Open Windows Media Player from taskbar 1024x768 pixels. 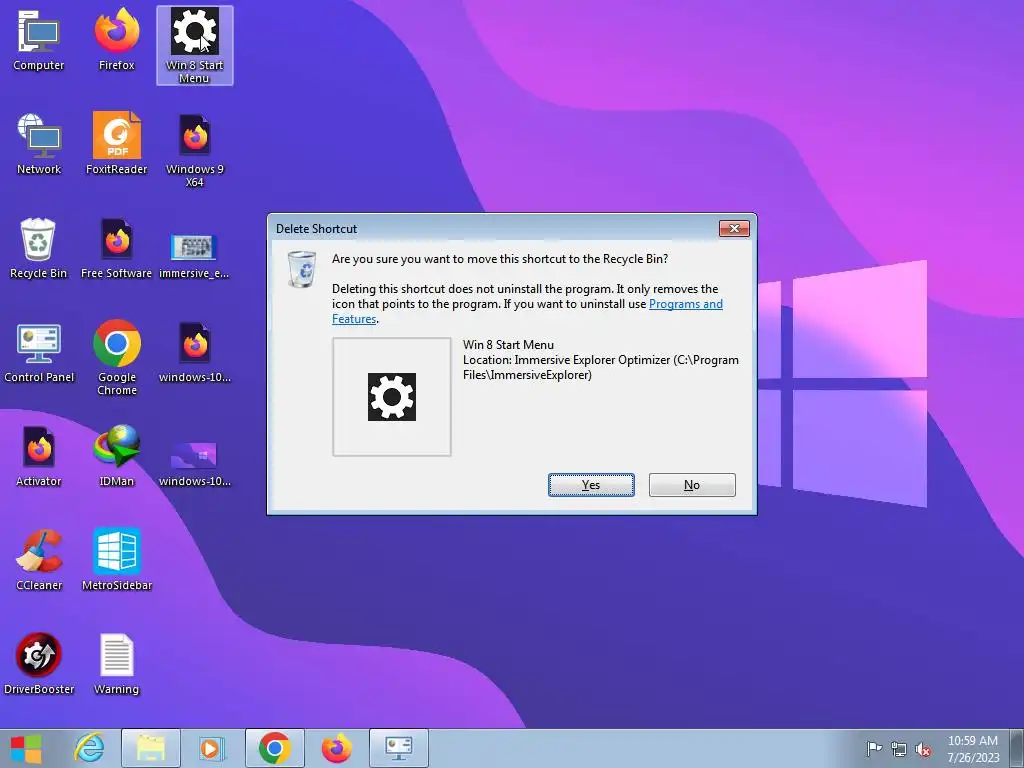point(211,748)
